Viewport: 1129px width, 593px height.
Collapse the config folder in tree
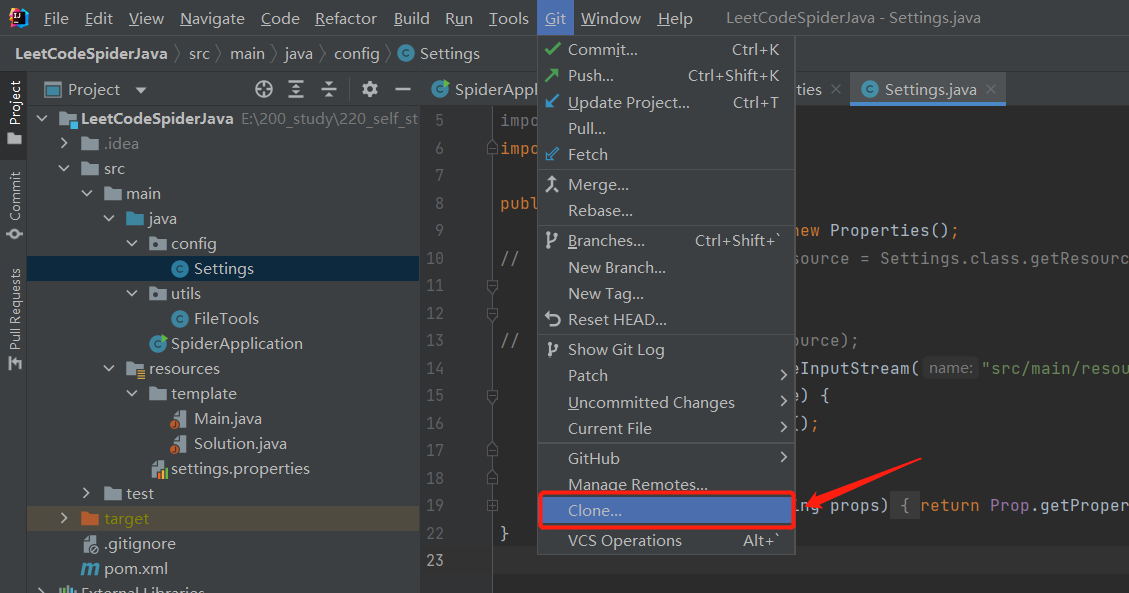click(x=133, y=244)
